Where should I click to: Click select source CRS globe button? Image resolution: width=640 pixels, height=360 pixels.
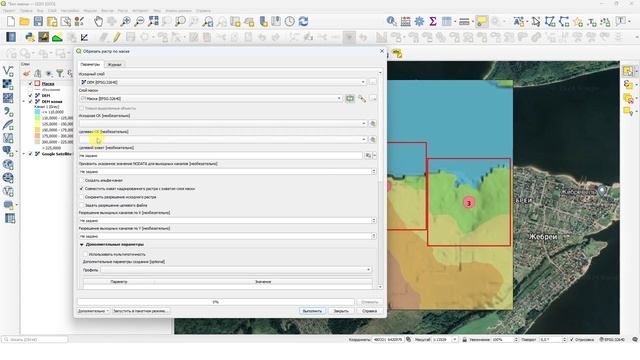[x=373, y=123]
